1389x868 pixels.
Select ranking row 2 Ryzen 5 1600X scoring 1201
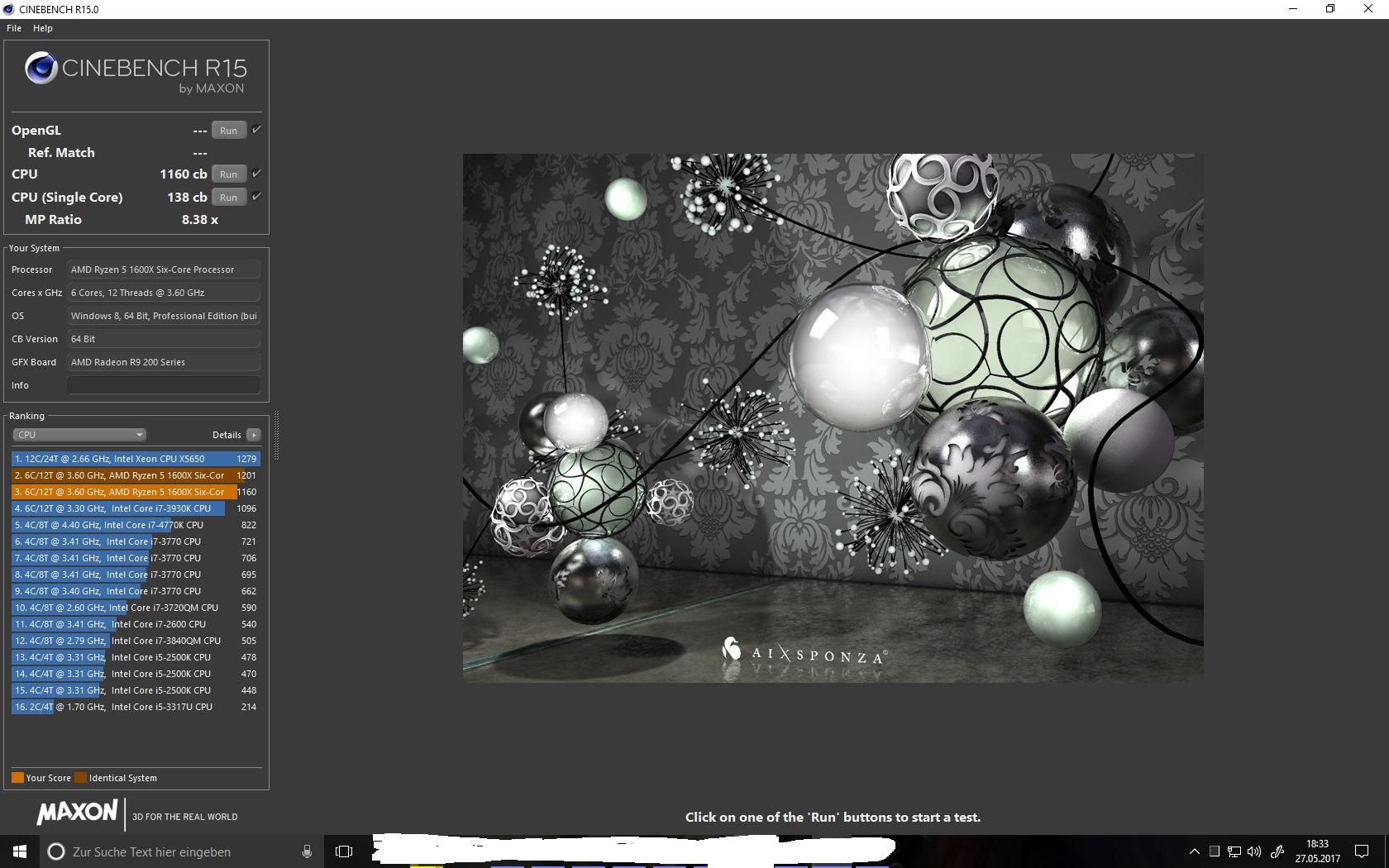point(136,475)
